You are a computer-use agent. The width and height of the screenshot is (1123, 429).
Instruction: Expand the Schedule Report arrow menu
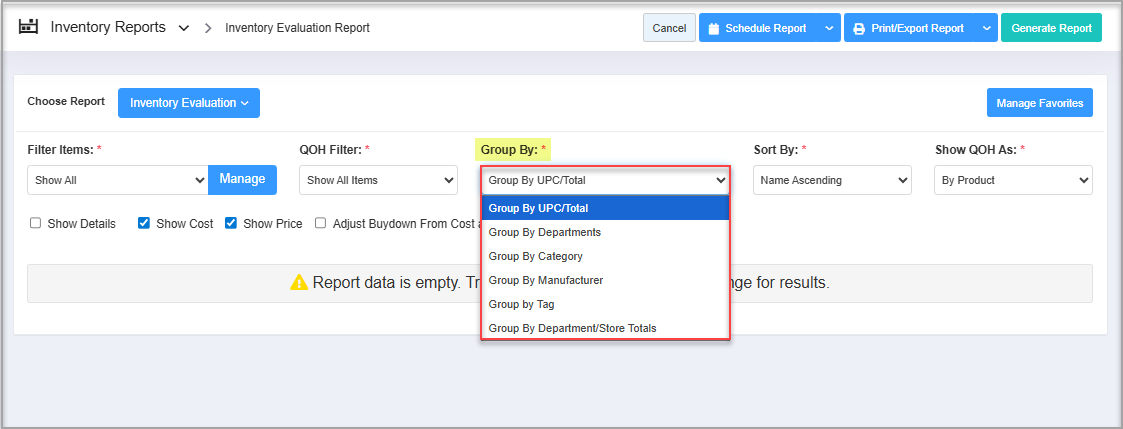click(x=829, y=28)
